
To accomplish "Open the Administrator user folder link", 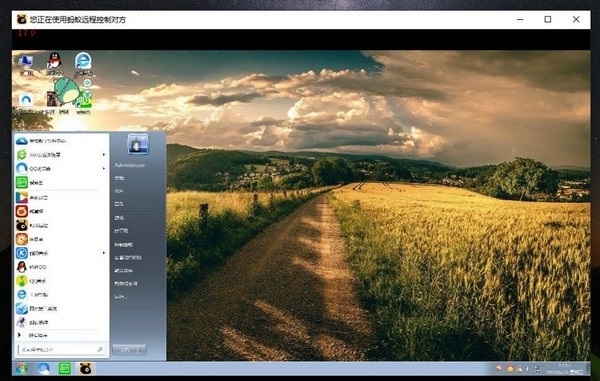I will coord(129,165).
